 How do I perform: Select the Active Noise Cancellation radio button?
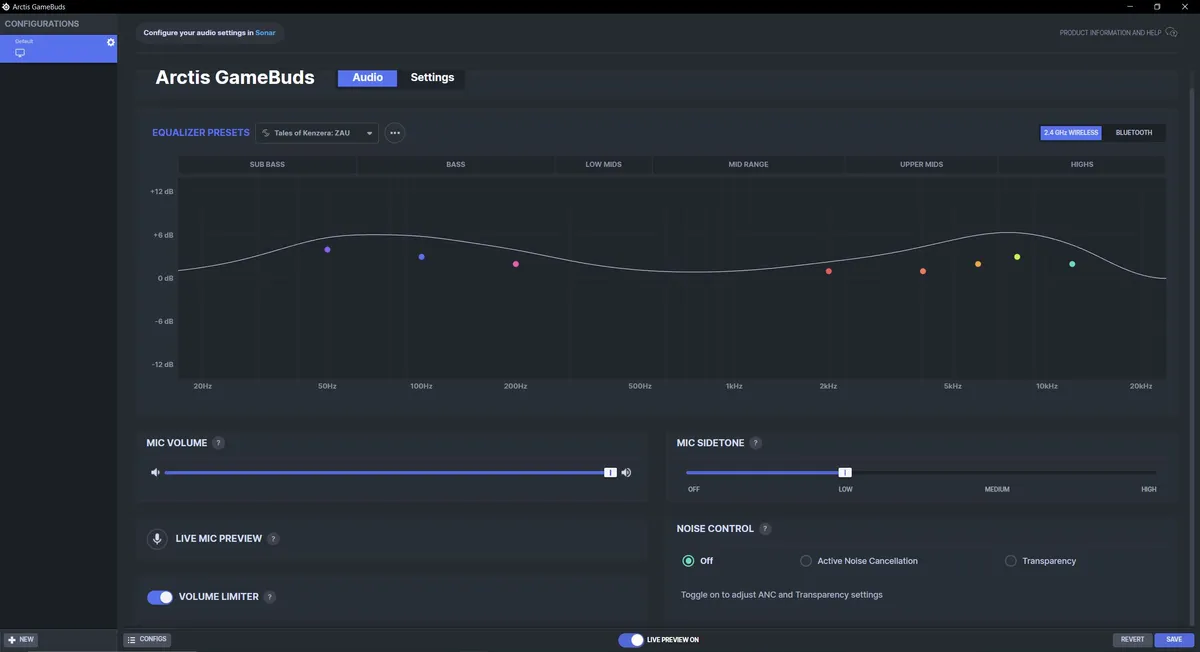tap(806, 561)
